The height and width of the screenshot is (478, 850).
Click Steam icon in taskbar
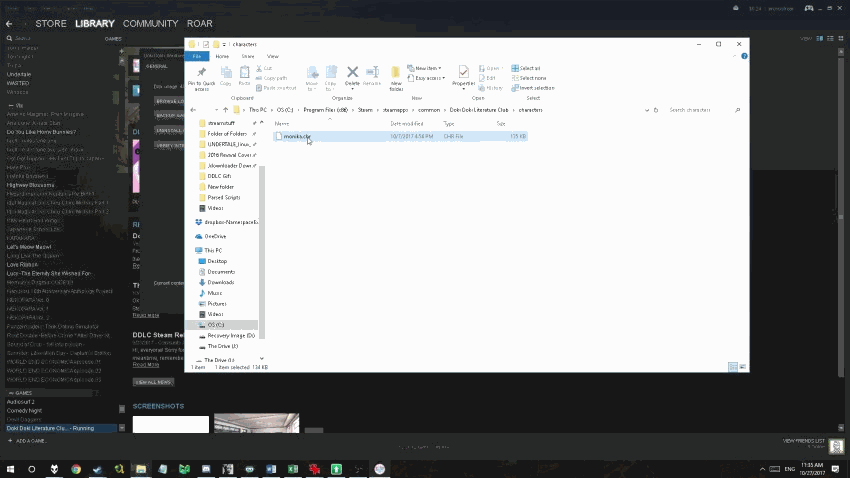pos(98,469)
